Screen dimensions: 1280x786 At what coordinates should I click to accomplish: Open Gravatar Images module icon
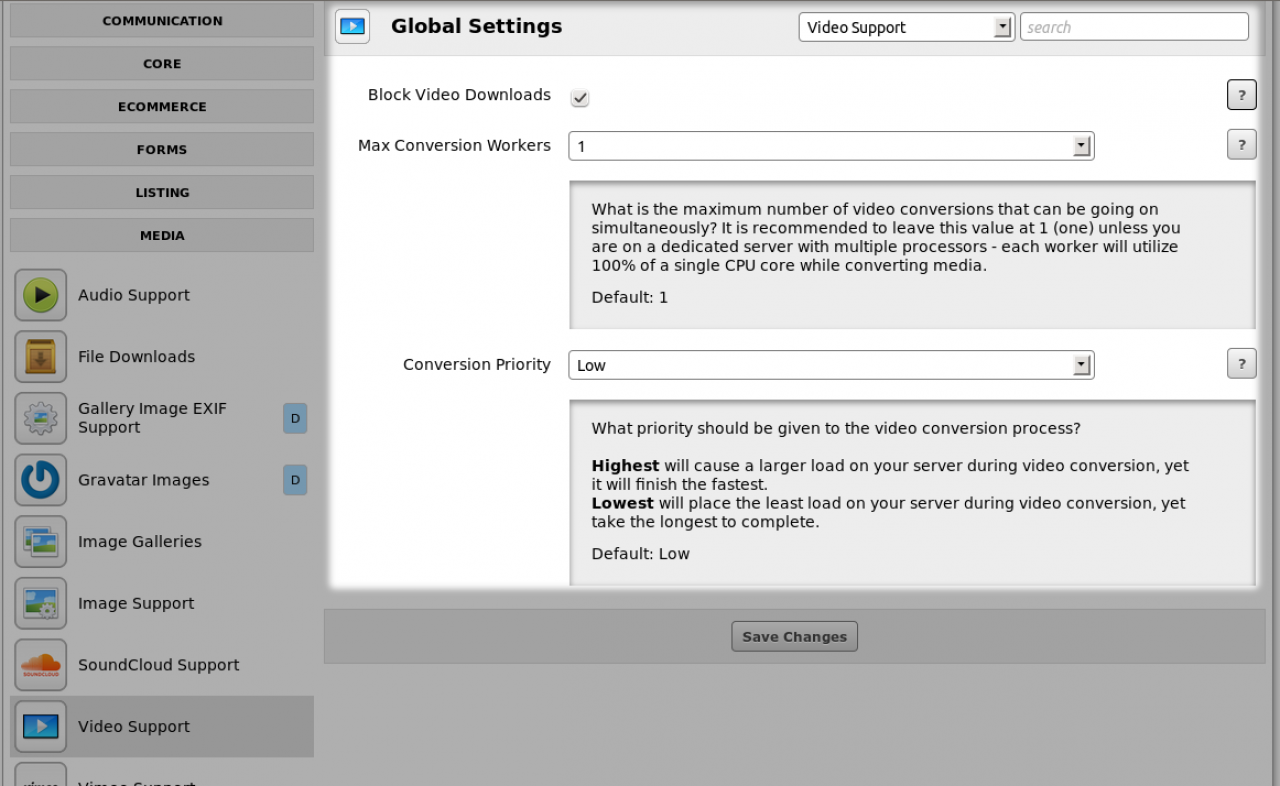pos(41,480)
